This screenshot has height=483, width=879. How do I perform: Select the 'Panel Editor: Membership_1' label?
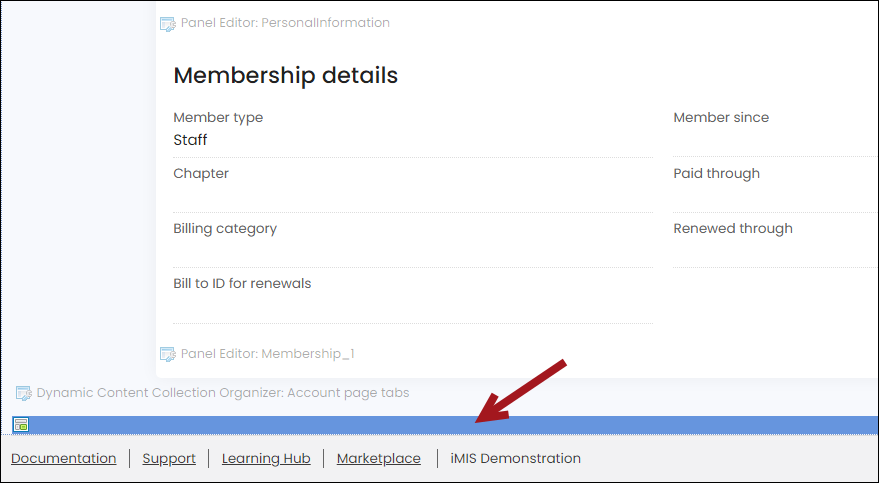[268, 354]
